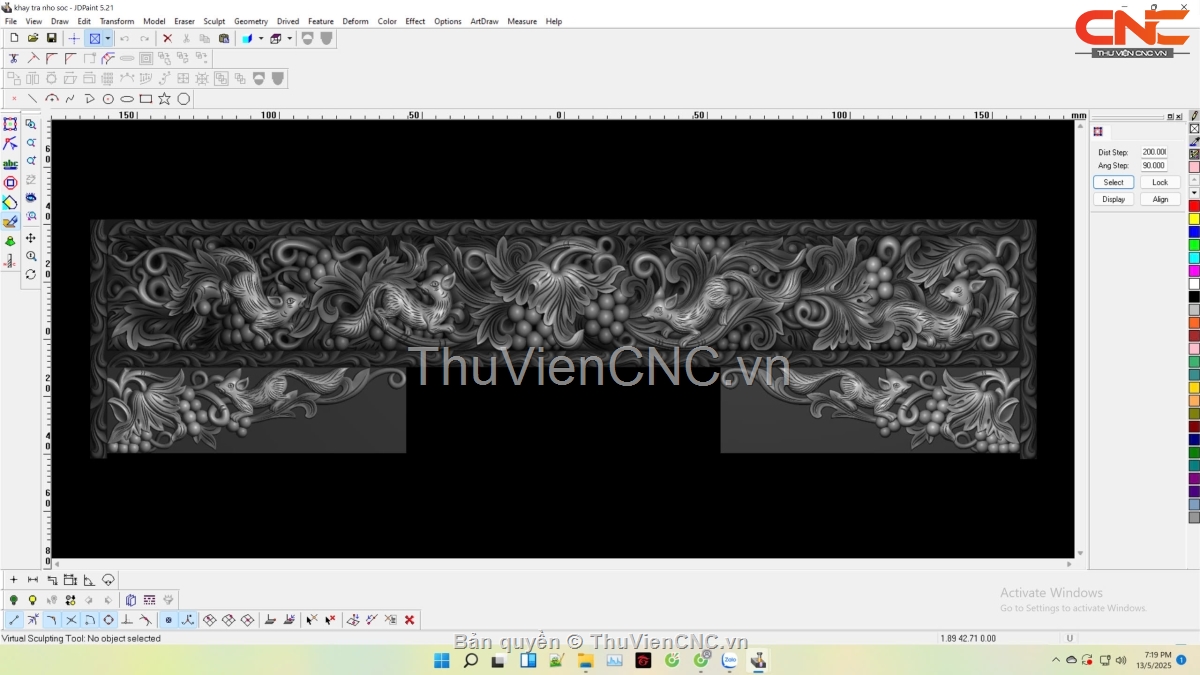1200x675 pixels.
Task: Click the paste clipboard icon in toolbar
Action: pyautogui.click(x=224, y=38)
